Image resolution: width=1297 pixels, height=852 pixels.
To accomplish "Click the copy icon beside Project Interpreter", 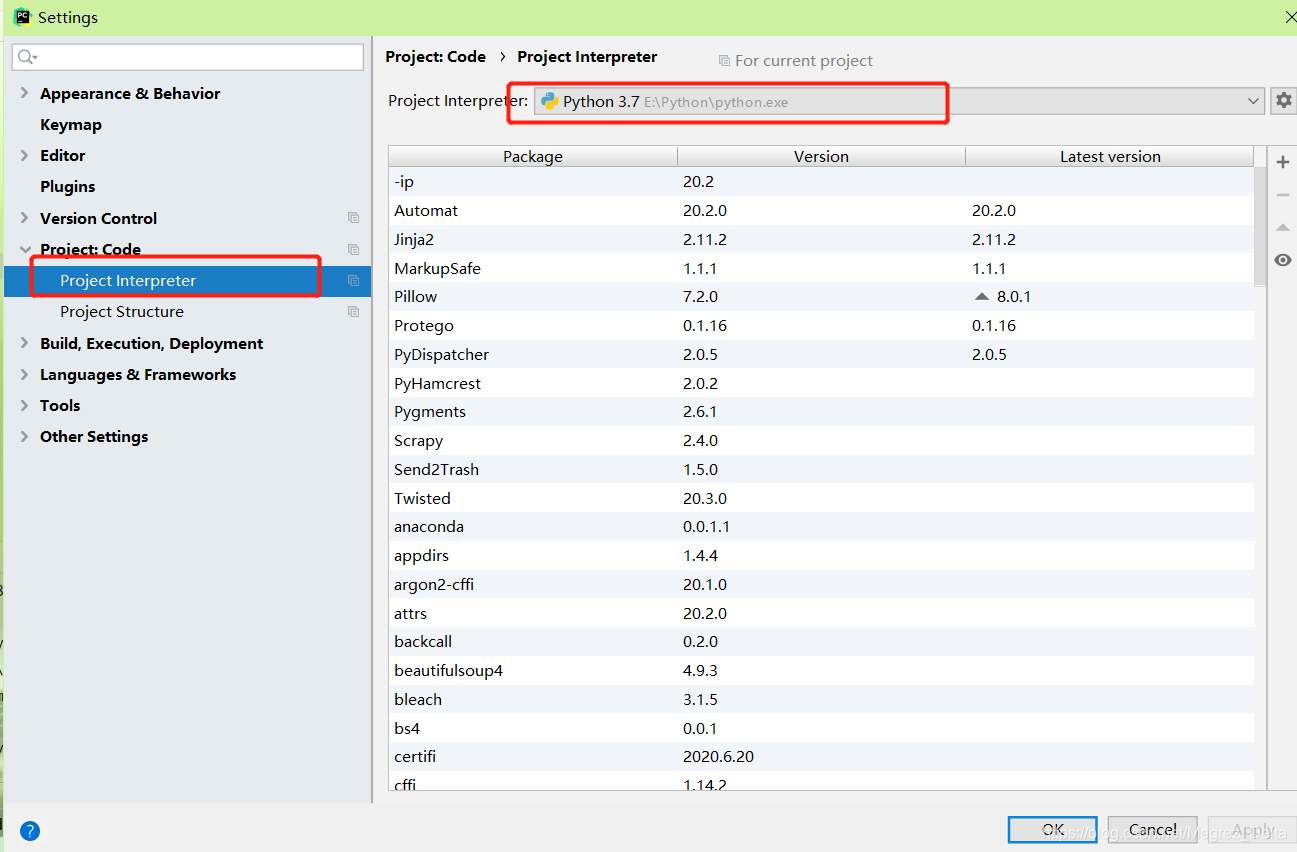I will tap(353, 281).
